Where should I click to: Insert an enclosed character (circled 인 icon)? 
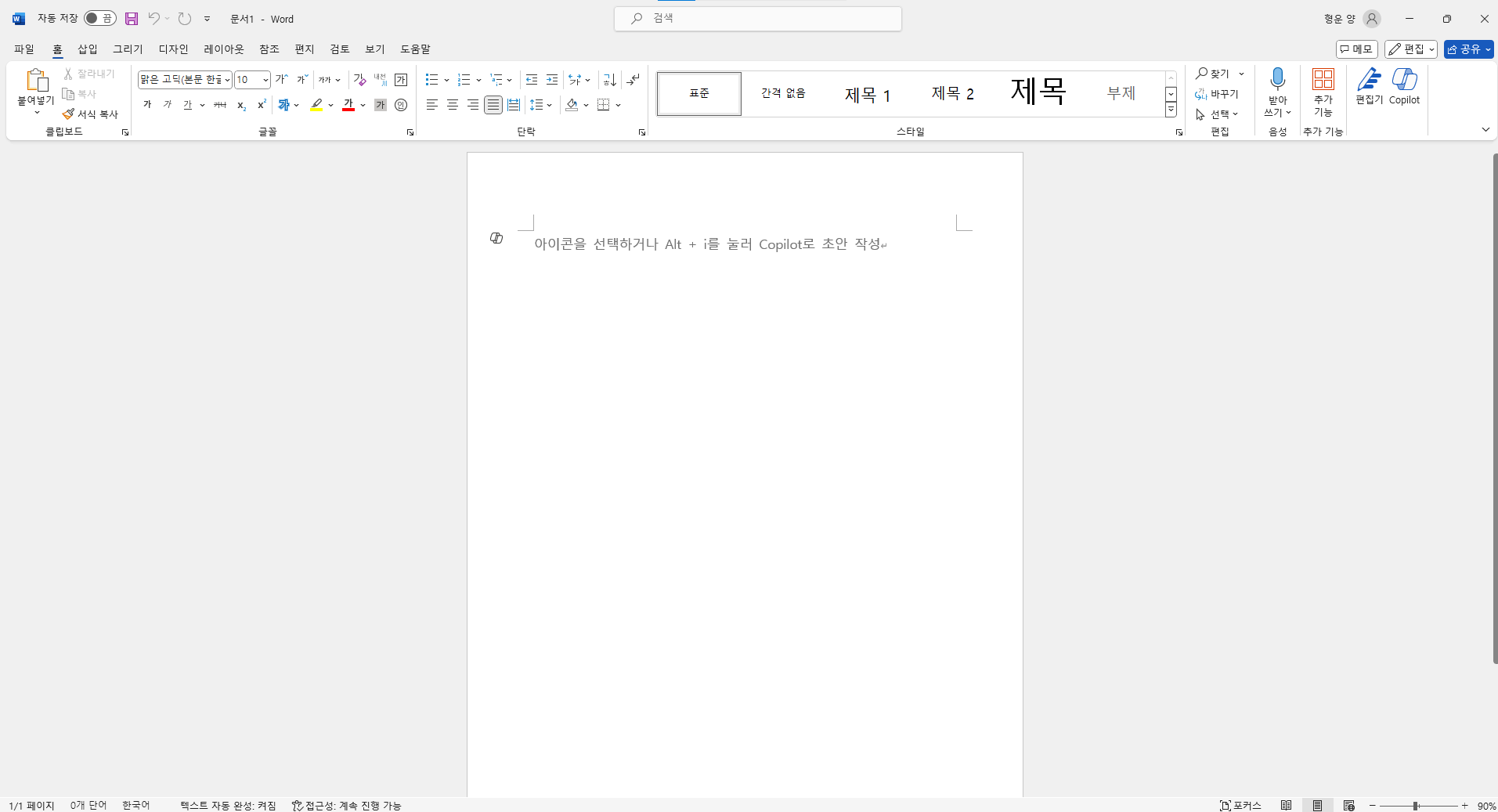click(401, 105)
